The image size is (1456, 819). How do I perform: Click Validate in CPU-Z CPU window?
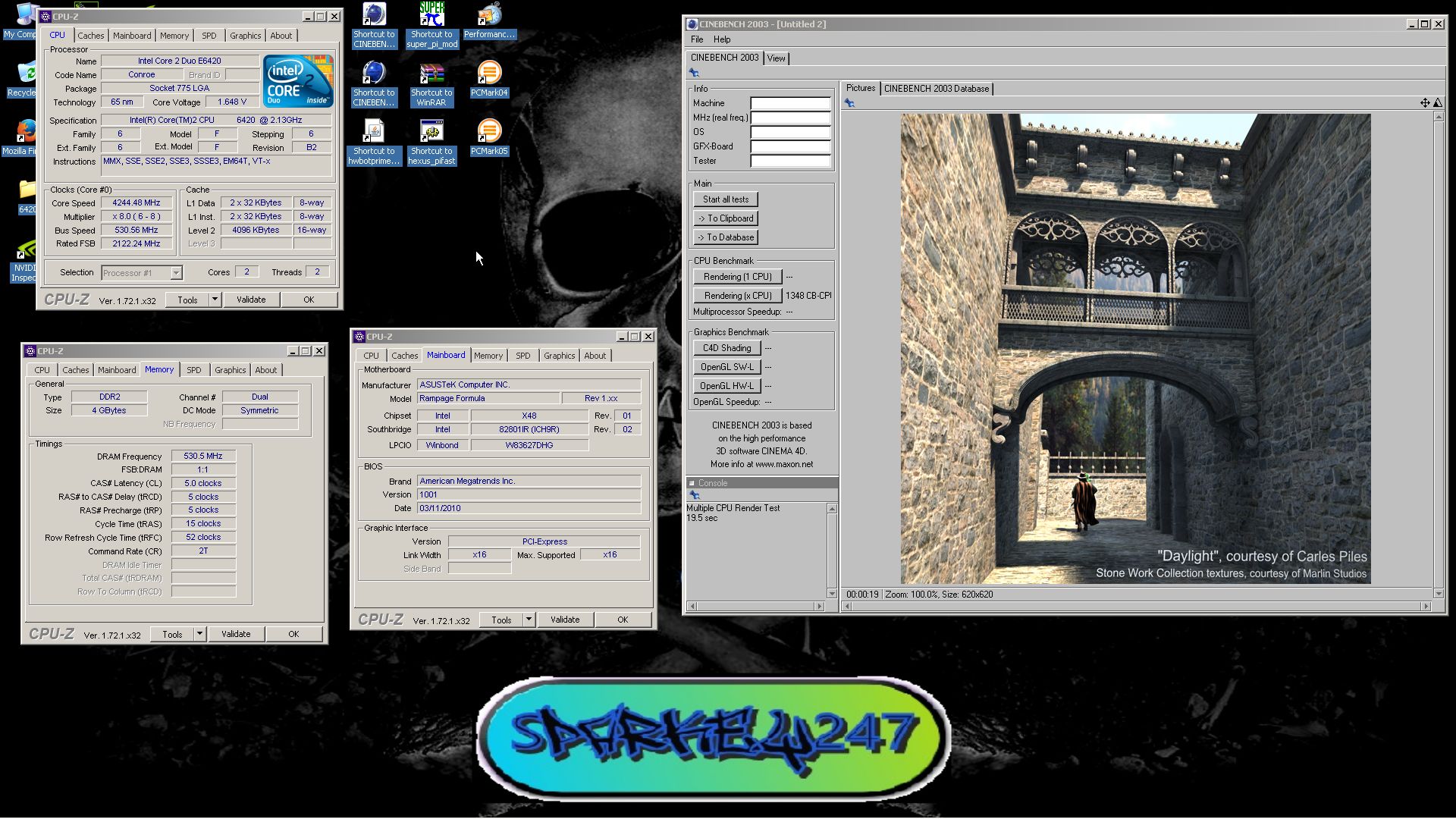click(x=251, y=300)
